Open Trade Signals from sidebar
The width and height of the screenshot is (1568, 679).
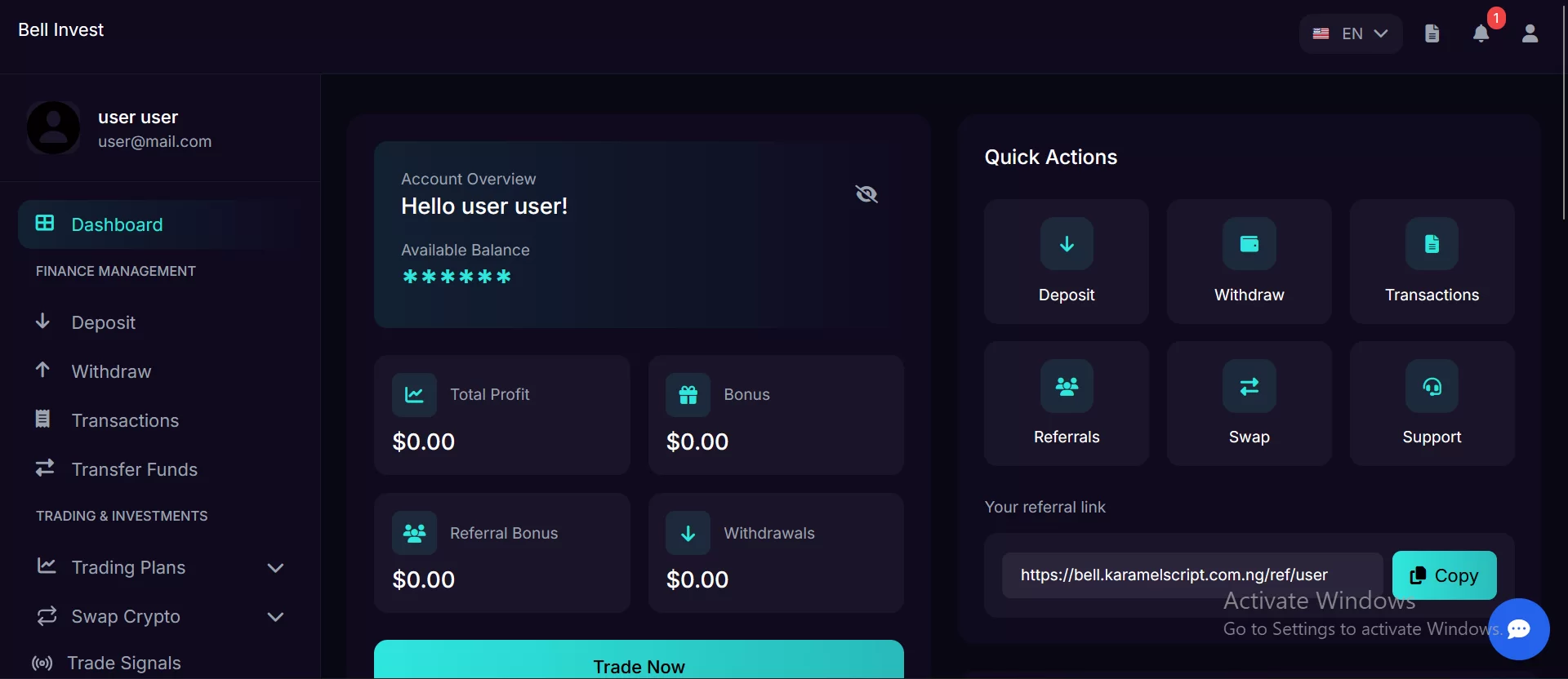(123, 663)
